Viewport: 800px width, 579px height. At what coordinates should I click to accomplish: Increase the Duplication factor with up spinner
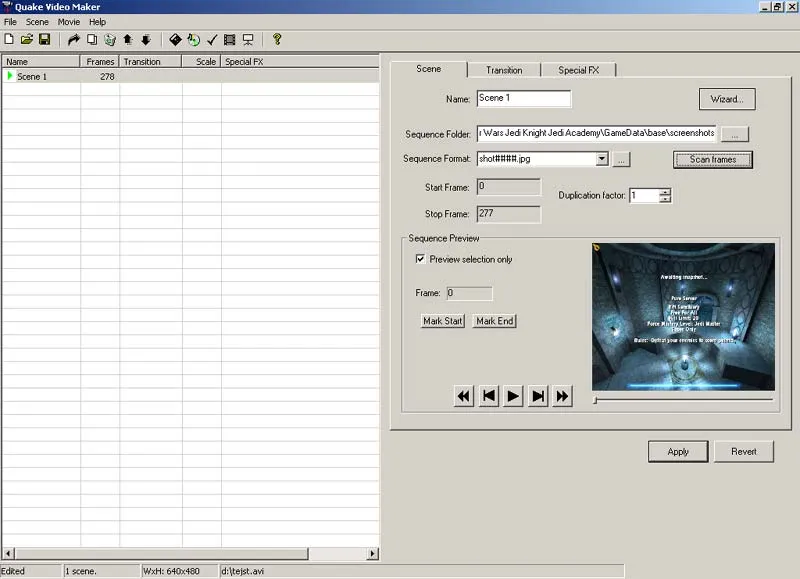point(665,192)
